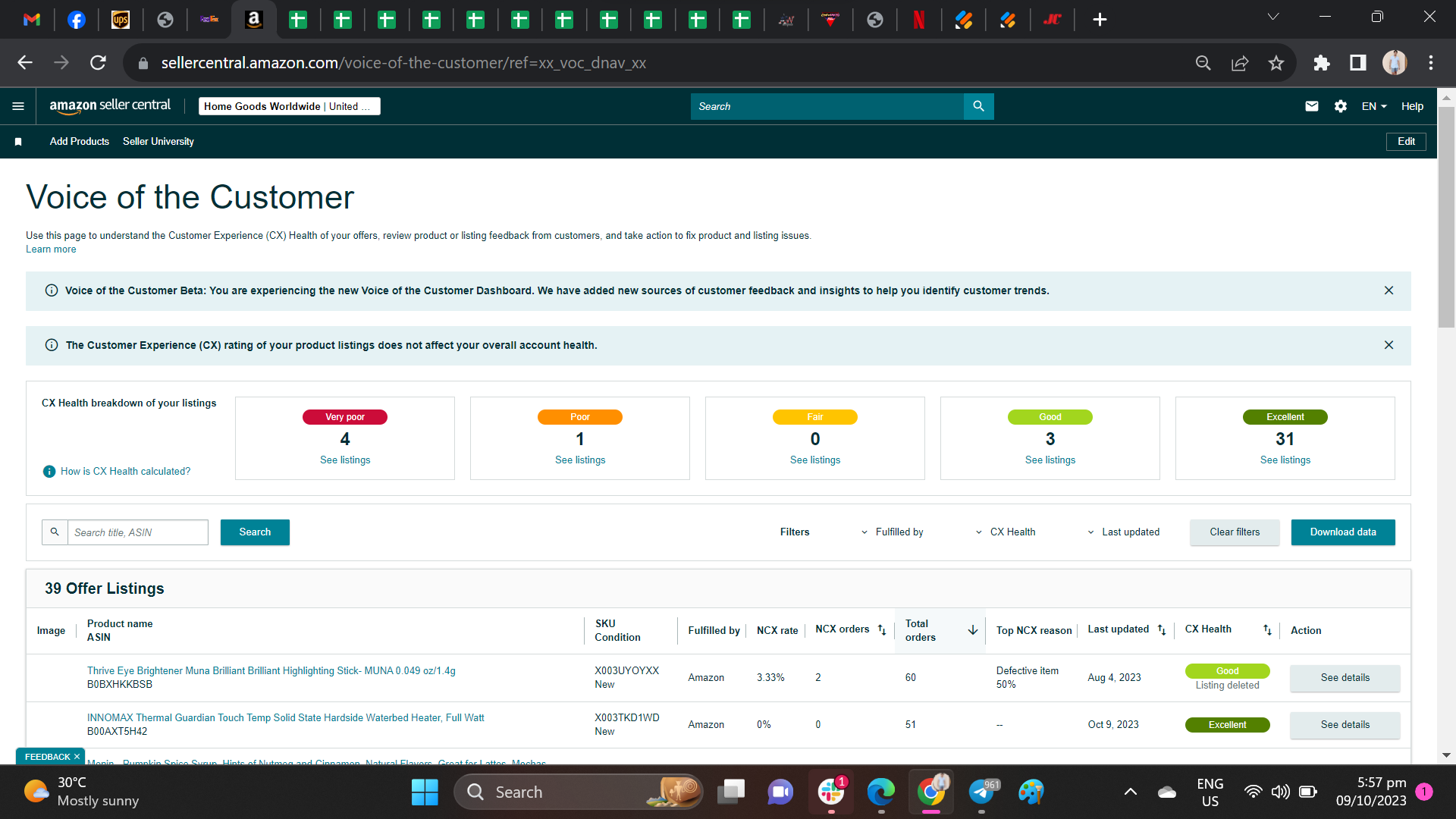Screen dimensions: 1456x819
Task: See details for INNOMAX Waterbed Heater listing
Action: [x=1345, y=725]
